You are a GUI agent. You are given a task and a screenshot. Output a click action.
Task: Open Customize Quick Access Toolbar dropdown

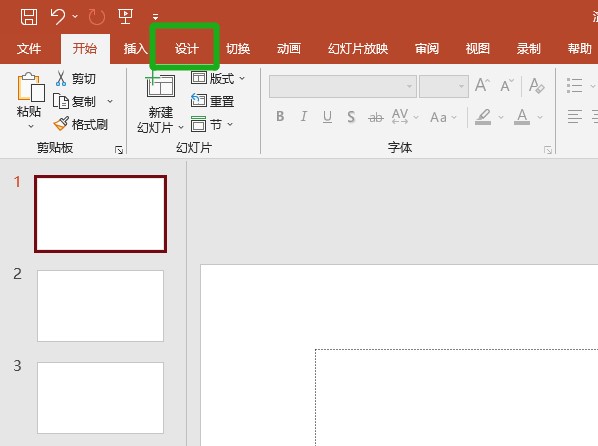[x=155, y=17]
